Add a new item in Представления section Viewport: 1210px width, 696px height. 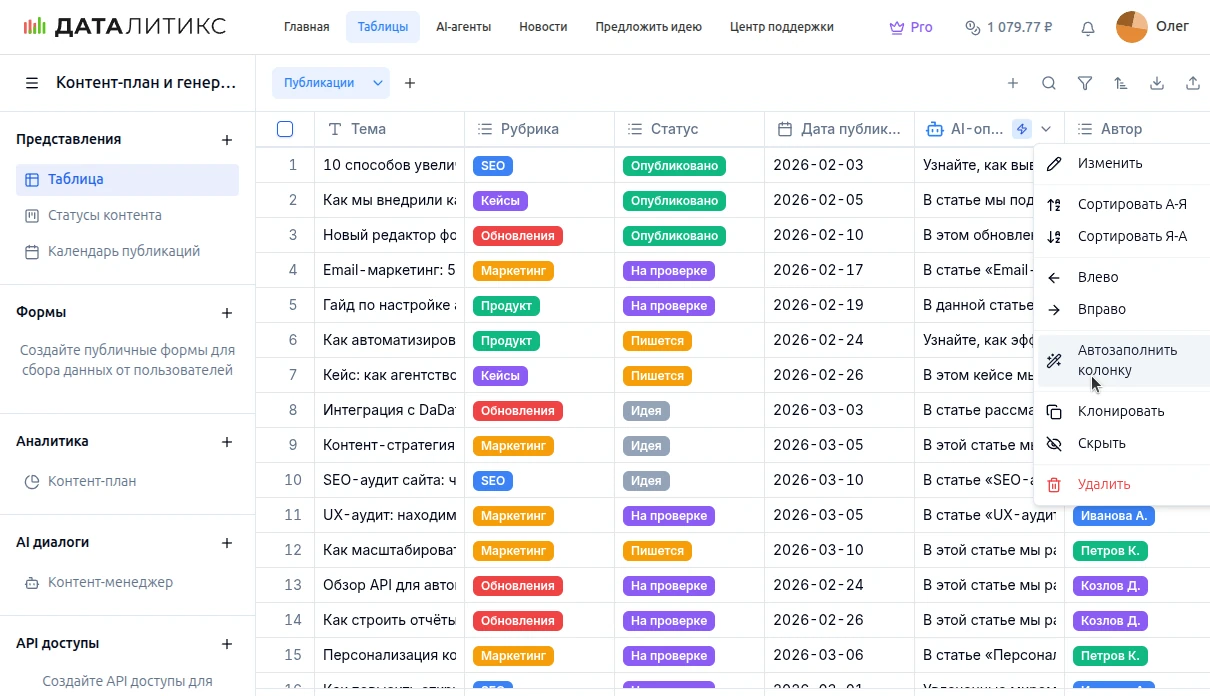pos(226,140)
